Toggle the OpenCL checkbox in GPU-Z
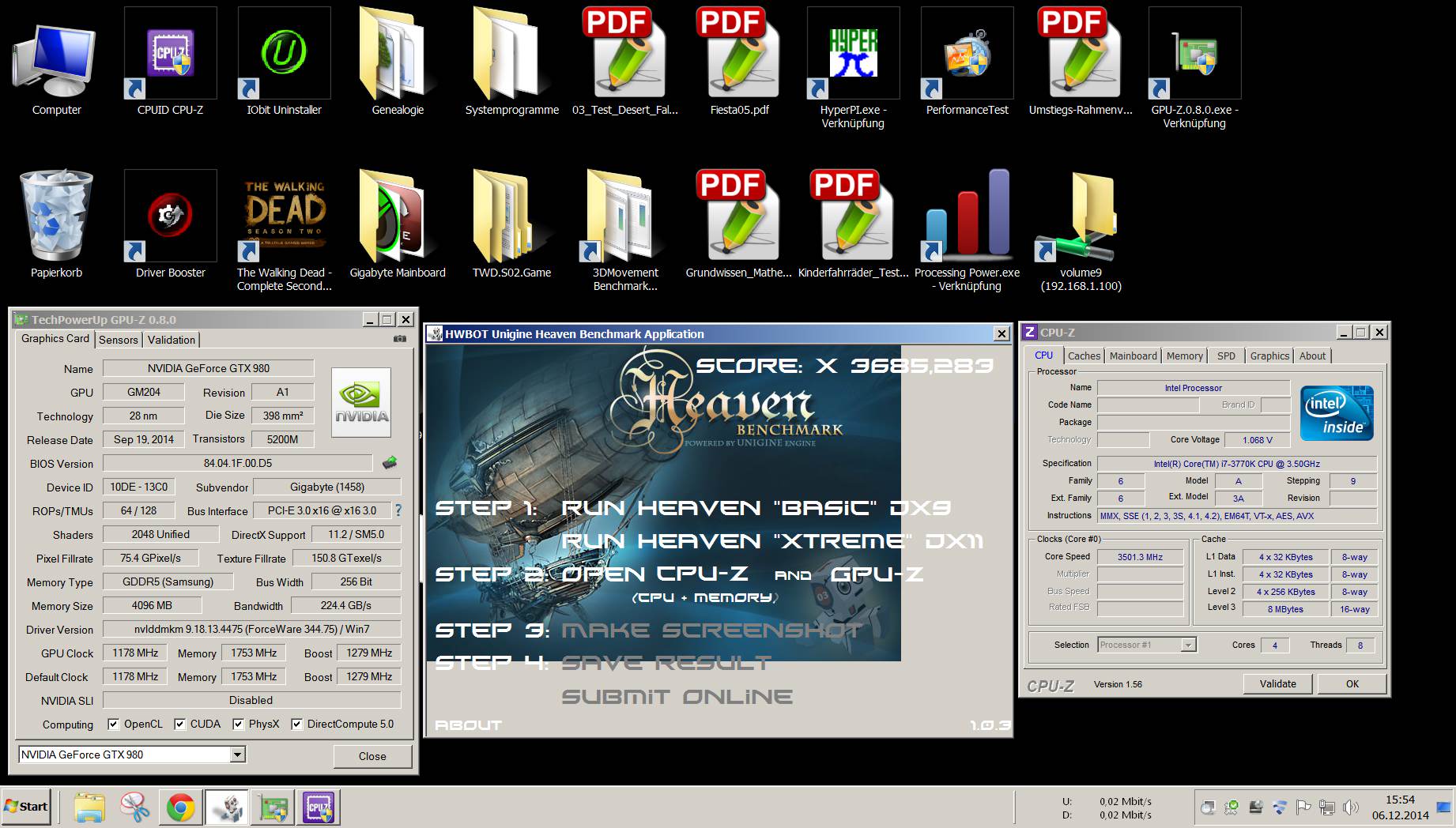 click(x=113, y=724)
